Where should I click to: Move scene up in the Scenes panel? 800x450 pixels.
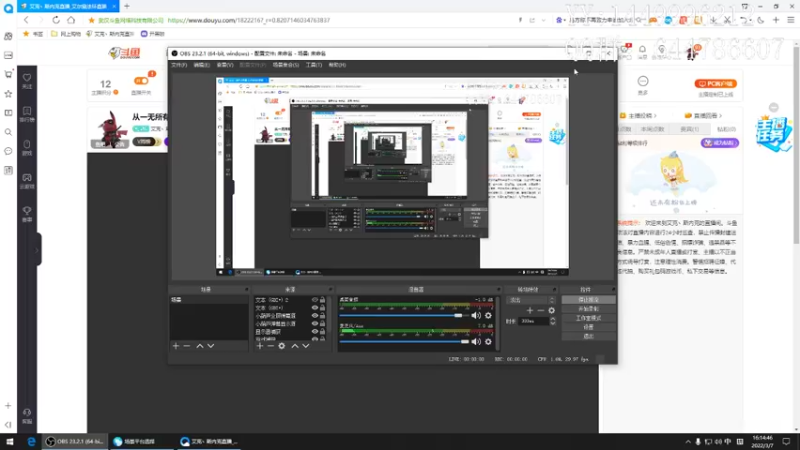[x=200, y=346]
